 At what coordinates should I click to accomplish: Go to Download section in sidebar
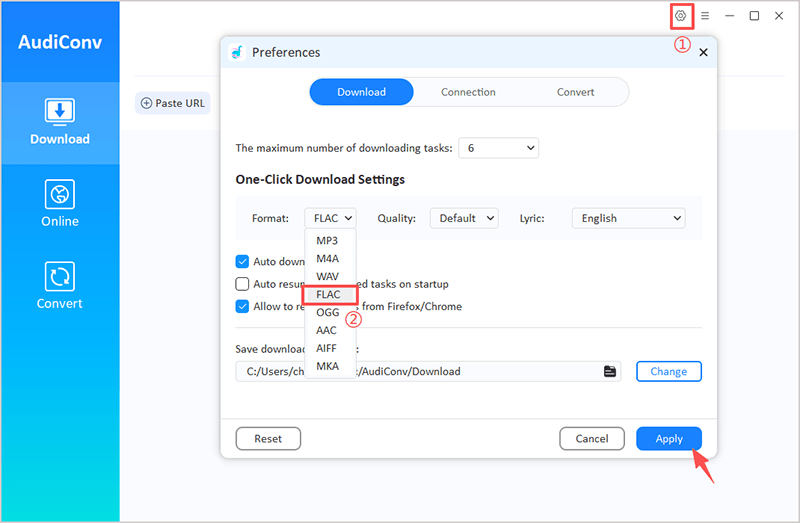click(x=60, y=122)
